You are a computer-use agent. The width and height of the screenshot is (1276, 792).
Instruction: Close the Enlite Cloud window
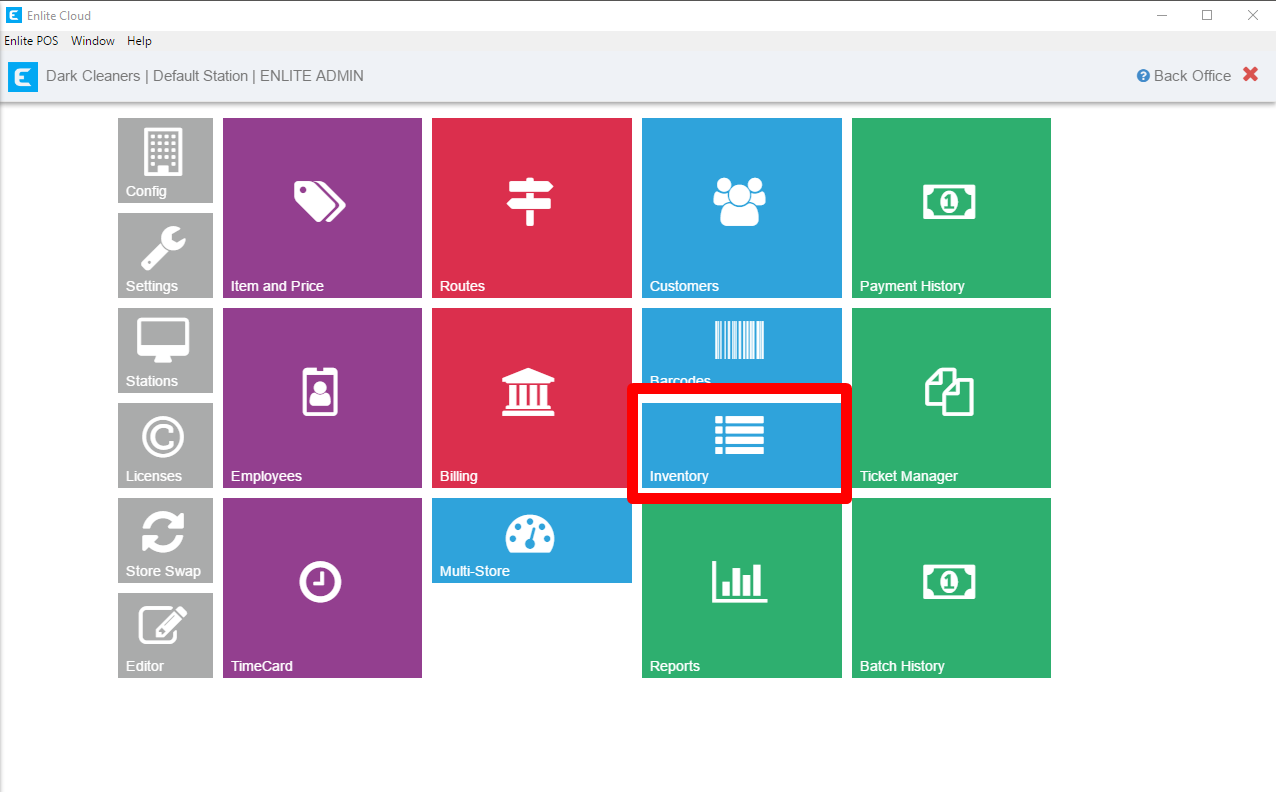coord(1253,15)
